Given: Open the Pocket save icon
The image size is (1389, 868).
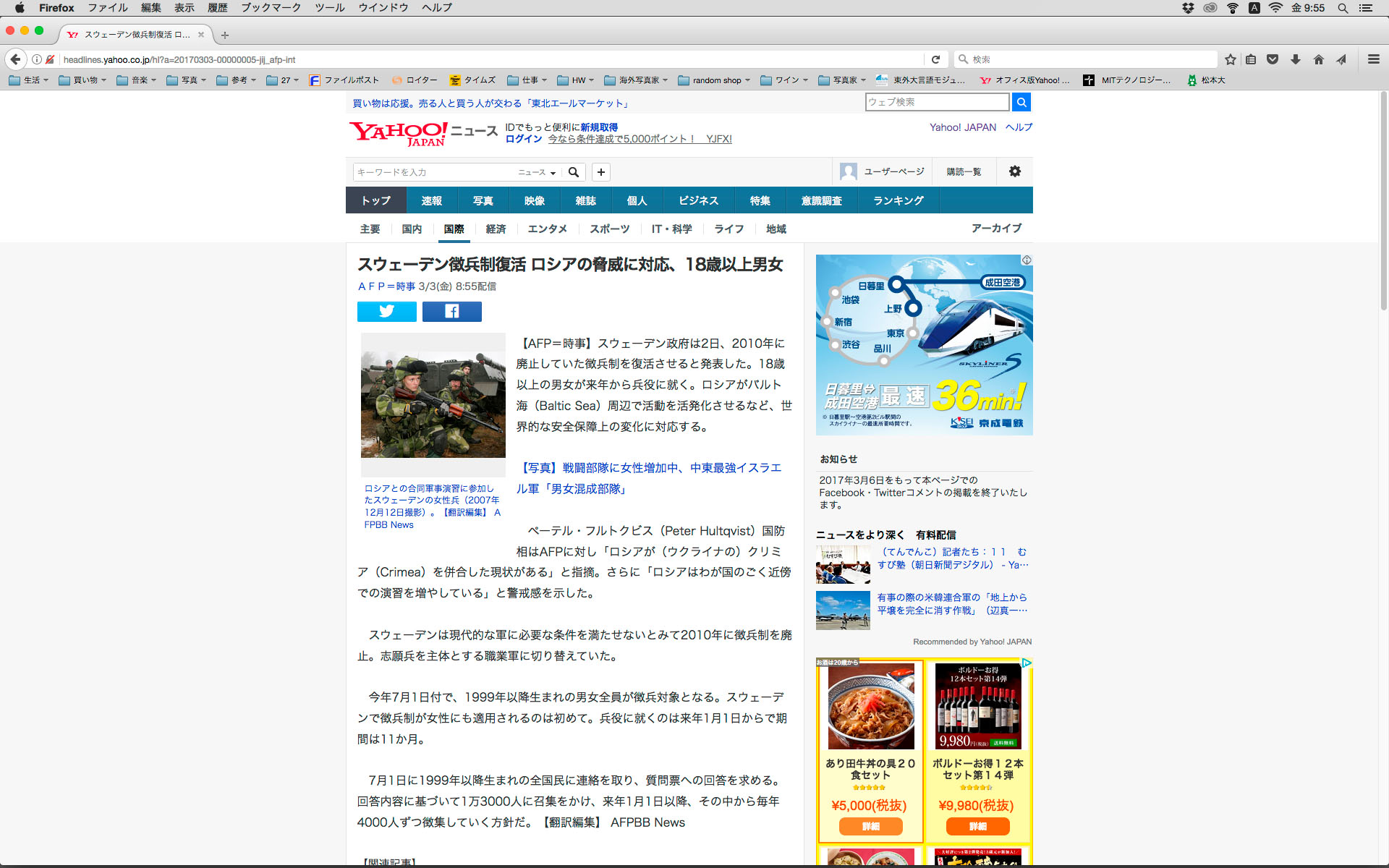Looking at the screenshot, I should 1273,59.
